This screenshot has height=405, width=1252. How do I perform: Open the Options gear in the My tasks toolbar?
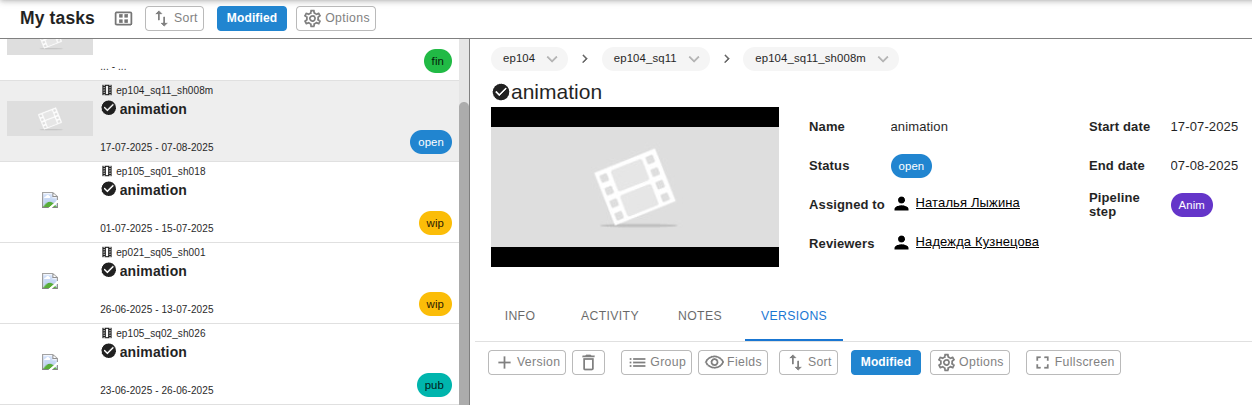(x=336, y=18)
